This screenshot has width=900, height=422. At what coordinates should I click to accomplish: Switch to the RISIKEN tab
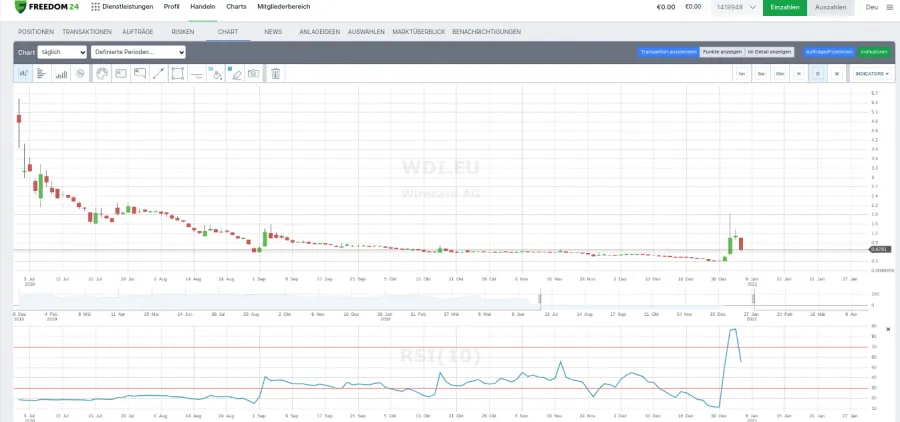[183, 32]
